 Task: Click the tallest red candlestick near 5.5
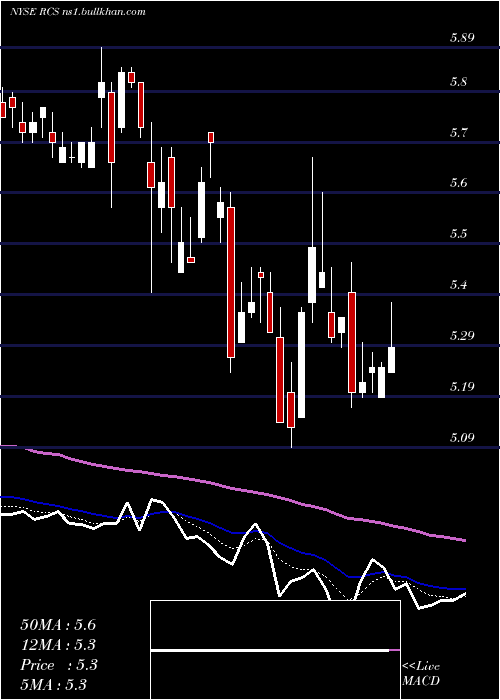pos(231,282)
